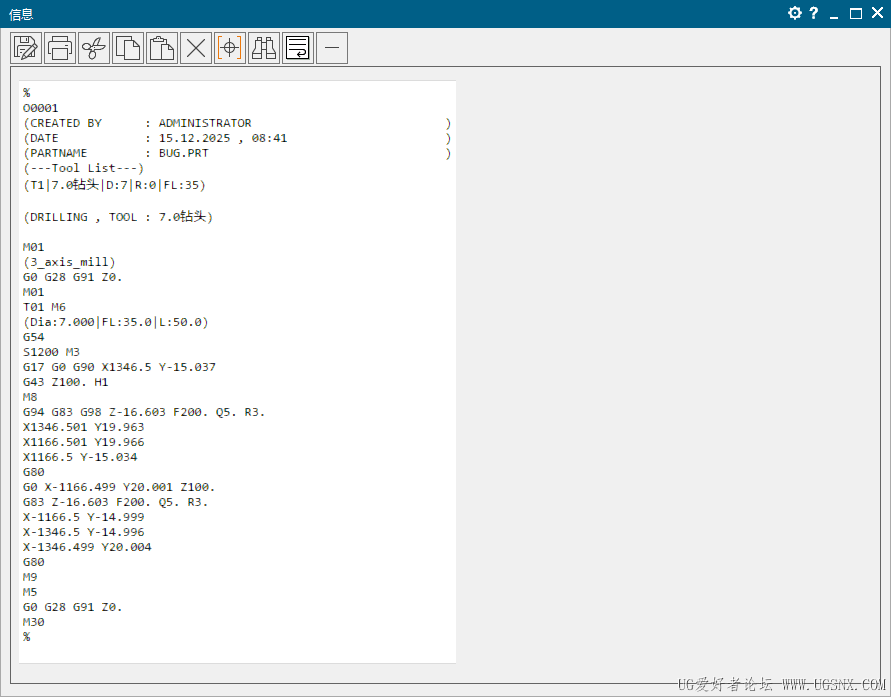
Task: Click the G94 G83 G98 drilling cycle line
Action: [144, 412]
